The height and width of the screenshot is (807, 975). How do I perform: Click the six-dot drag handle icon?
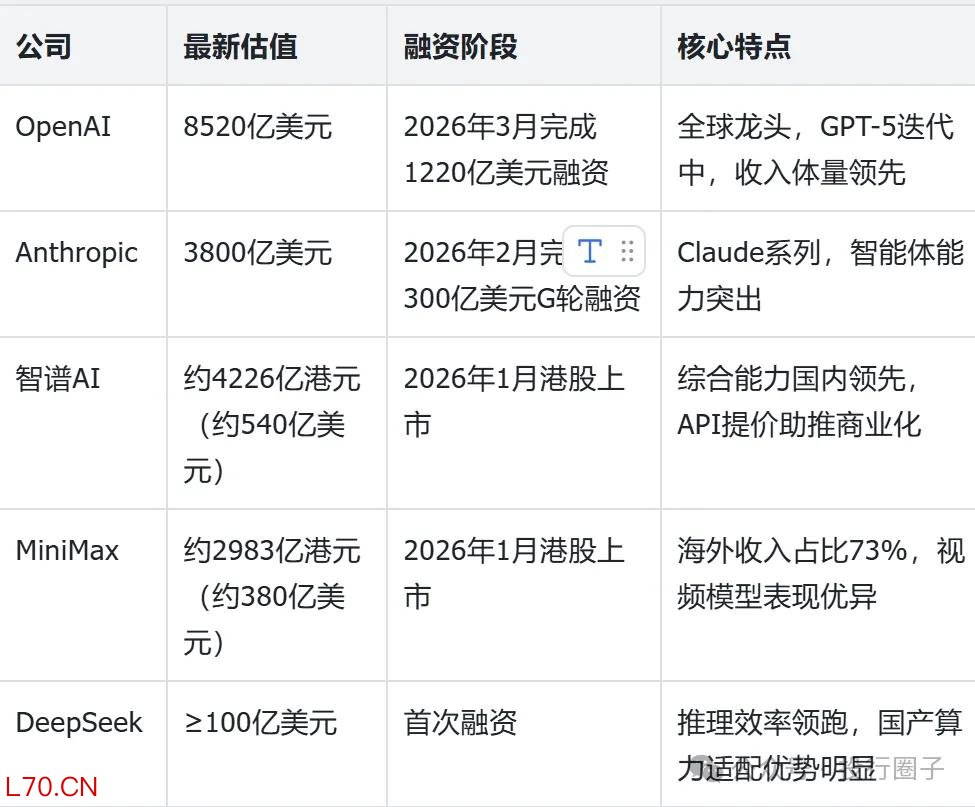629,252
